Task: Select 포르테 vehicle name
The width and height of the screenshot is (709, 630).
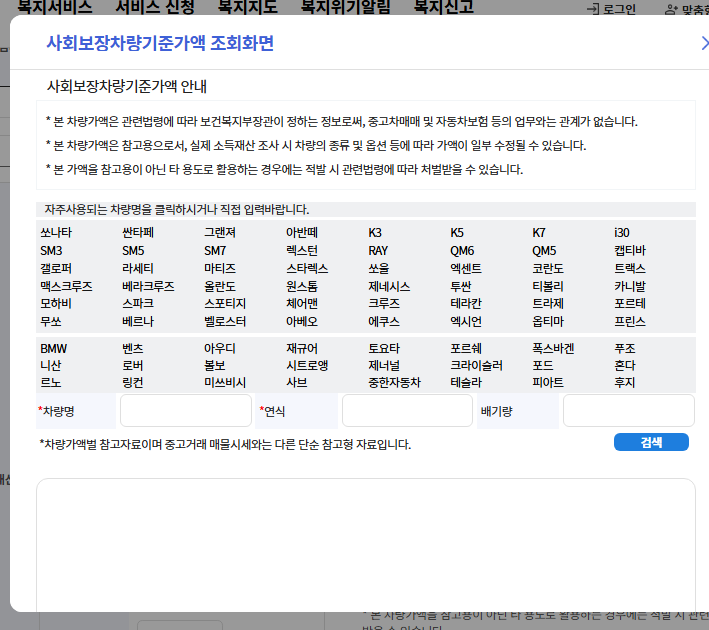Action: [630, 303]
